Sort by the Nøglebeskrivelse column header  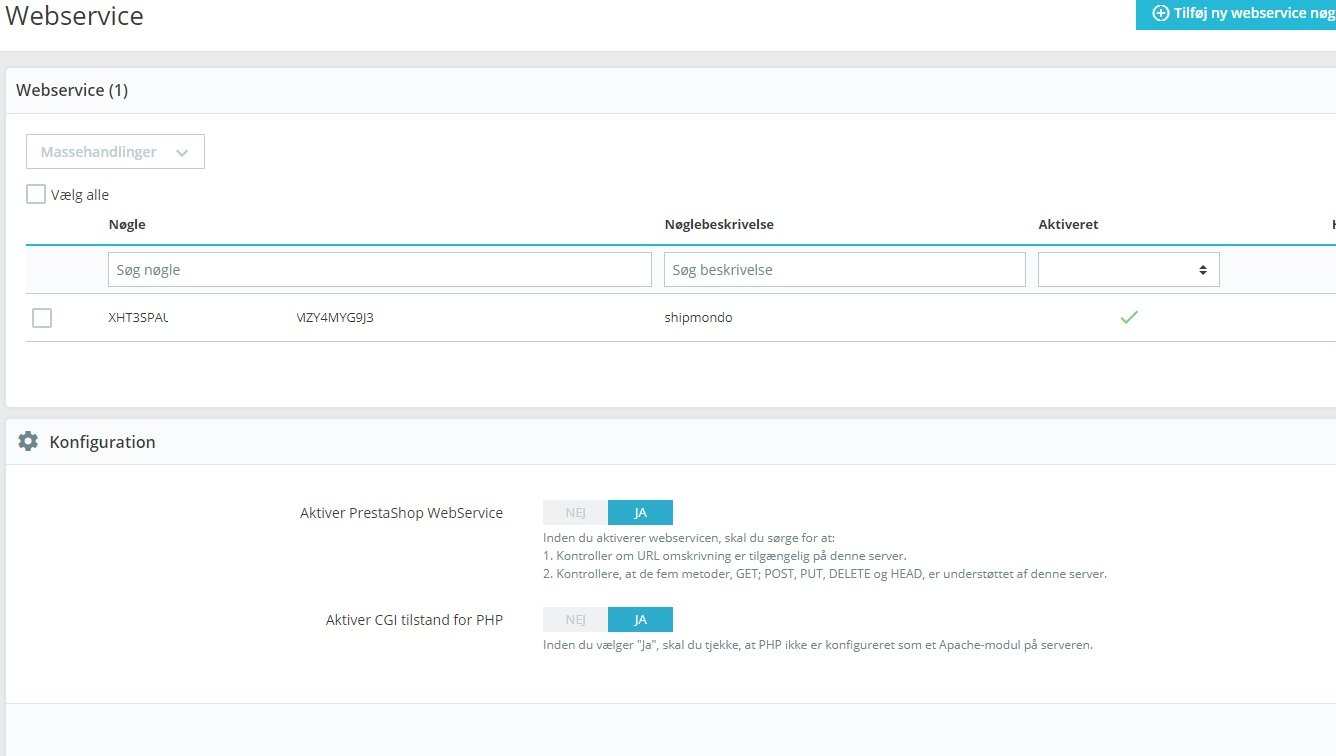tap(719, 224)
